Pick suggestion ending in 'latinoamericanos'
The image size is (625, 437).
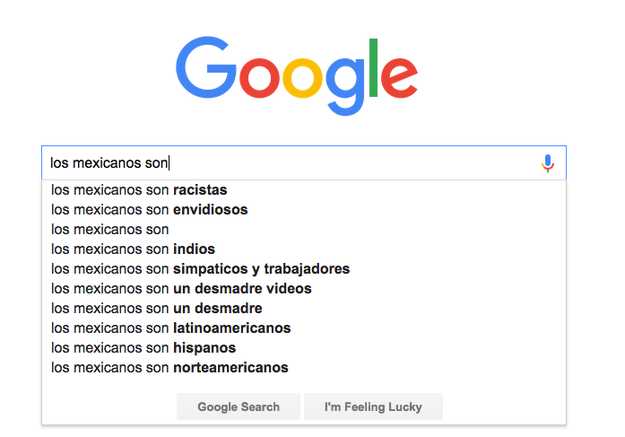point(304,328)
